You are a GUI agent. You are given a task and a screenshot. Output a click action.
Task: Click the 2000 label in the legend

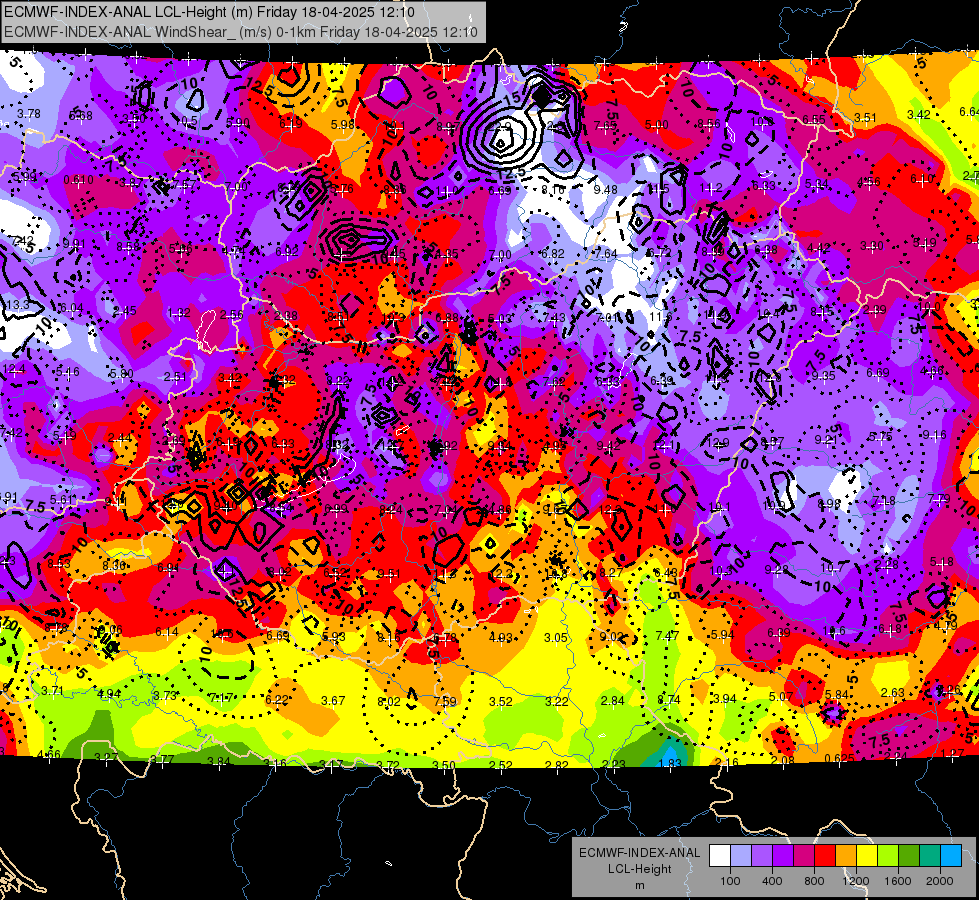(940, 881)
